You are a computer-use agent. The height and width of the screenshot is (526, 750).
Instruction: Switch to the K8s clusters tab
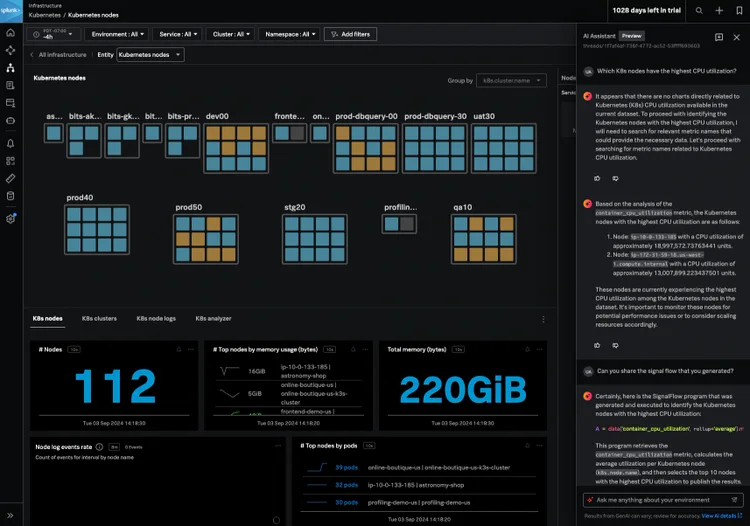99,318
